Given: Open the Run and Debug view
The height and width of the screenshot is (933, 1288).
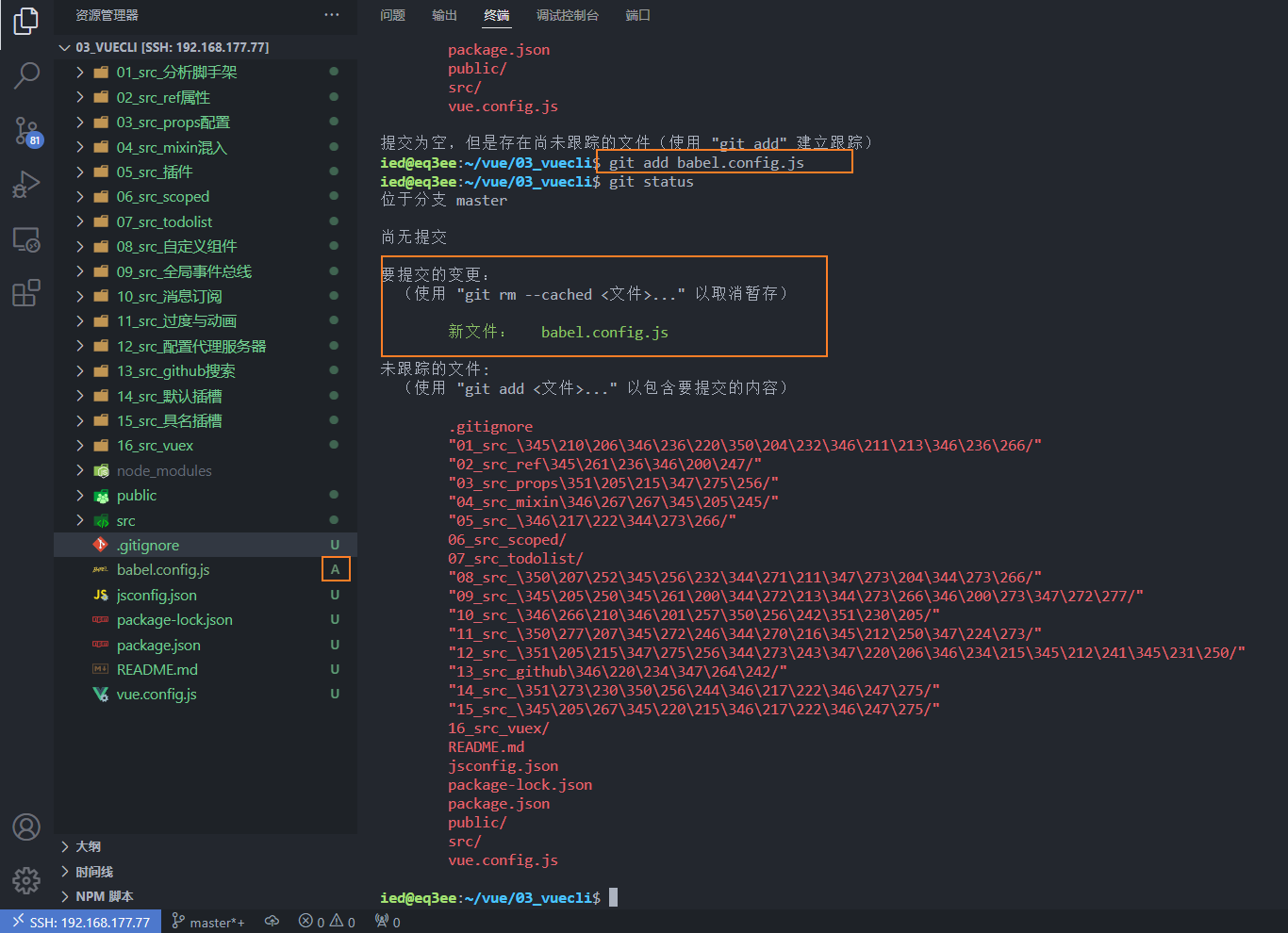Looking at the screenshot, I should tap(26, 185).
